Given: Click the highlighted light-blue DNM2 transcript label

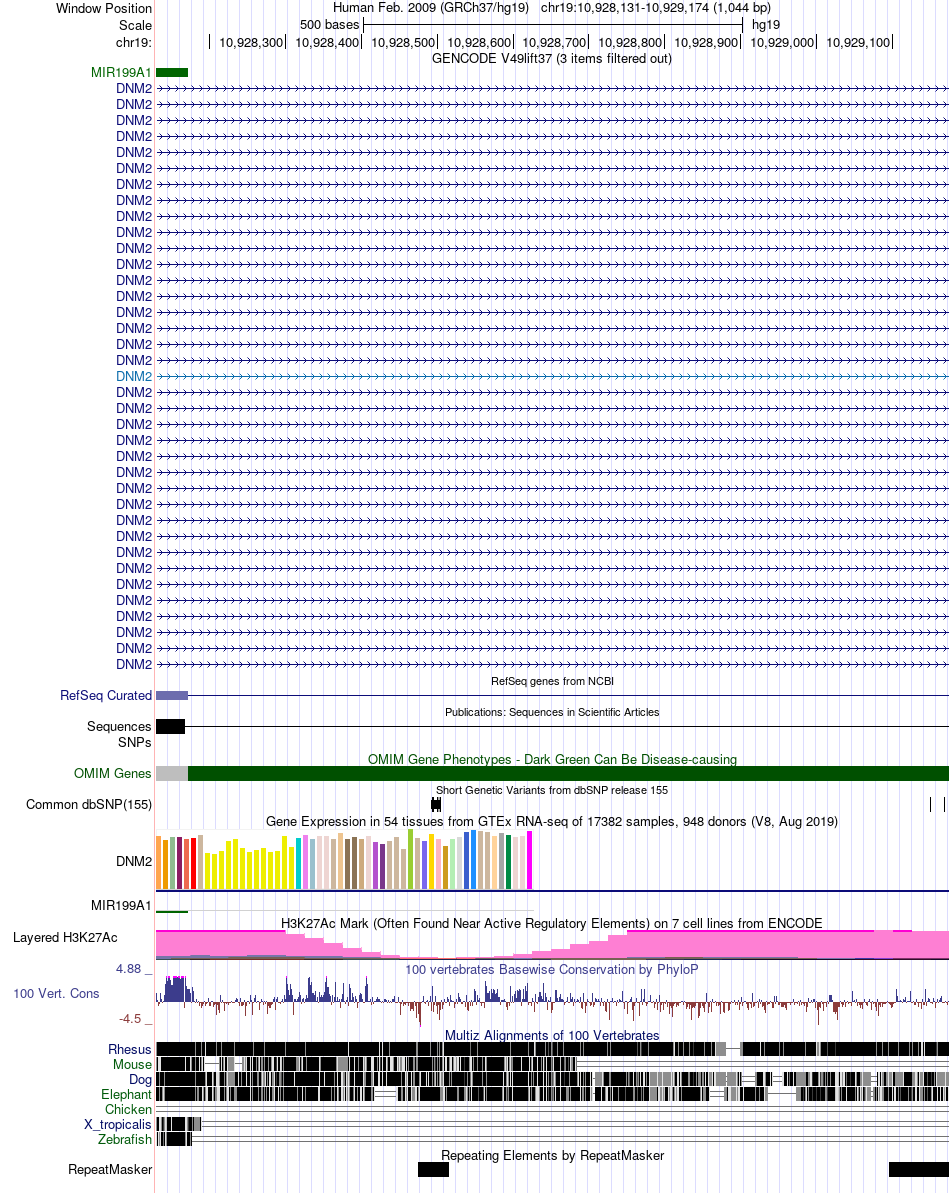Looking at the screenshot, I should click(134, 377).
